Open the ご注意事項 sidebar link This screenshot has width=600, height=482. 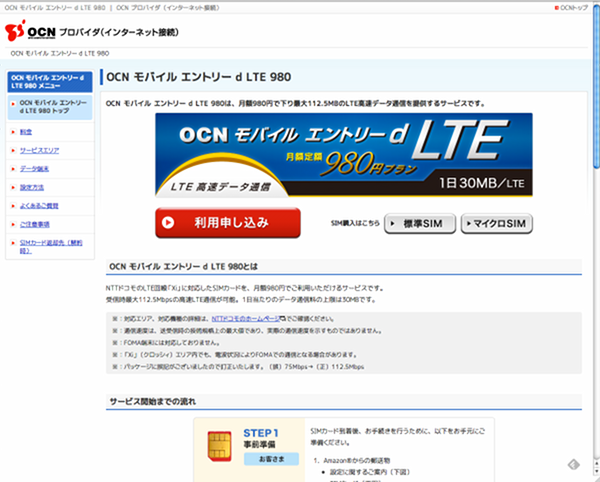pos(35,224)
